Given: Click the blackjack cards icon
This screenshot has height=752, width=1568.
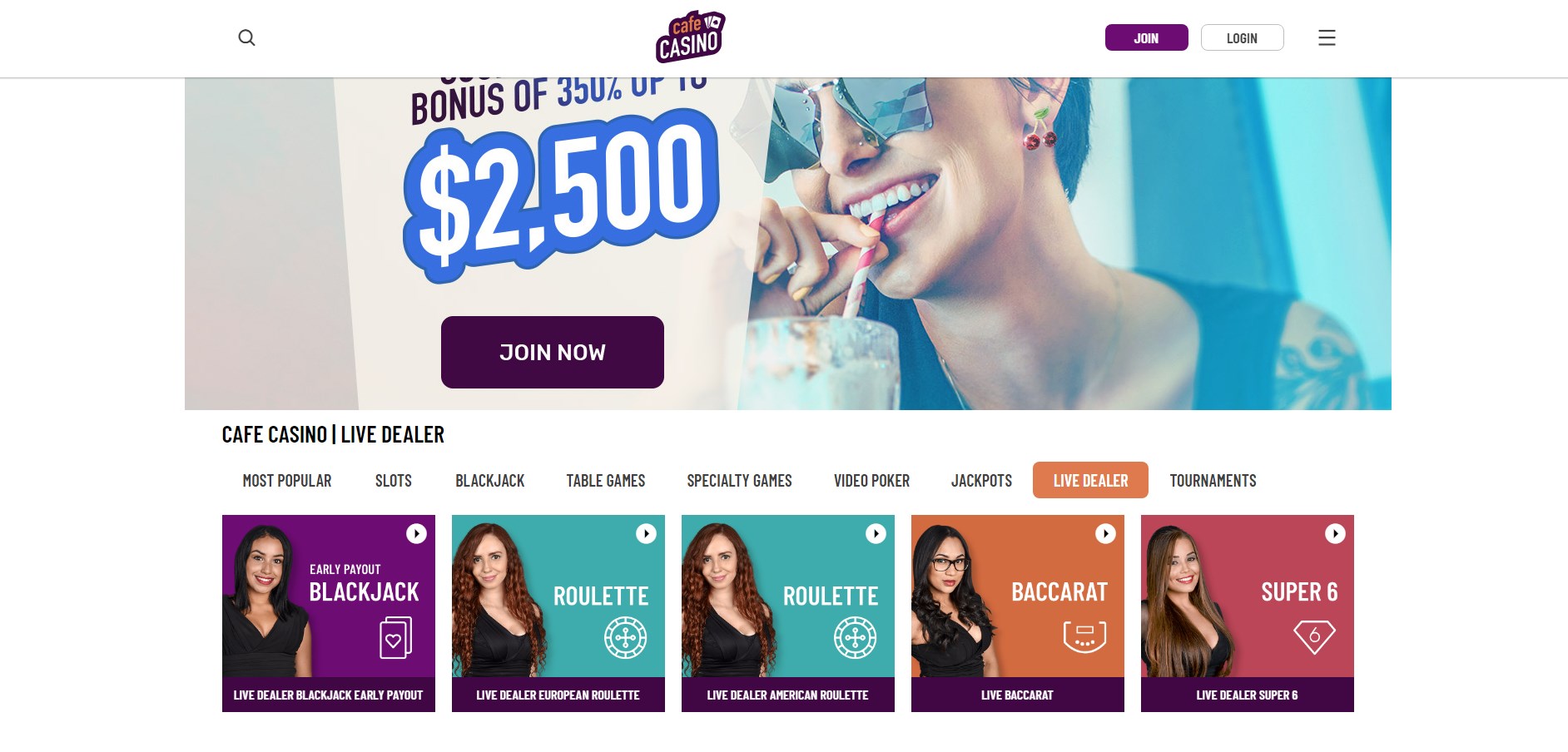Looking at the screenshot, I should 396,638.
